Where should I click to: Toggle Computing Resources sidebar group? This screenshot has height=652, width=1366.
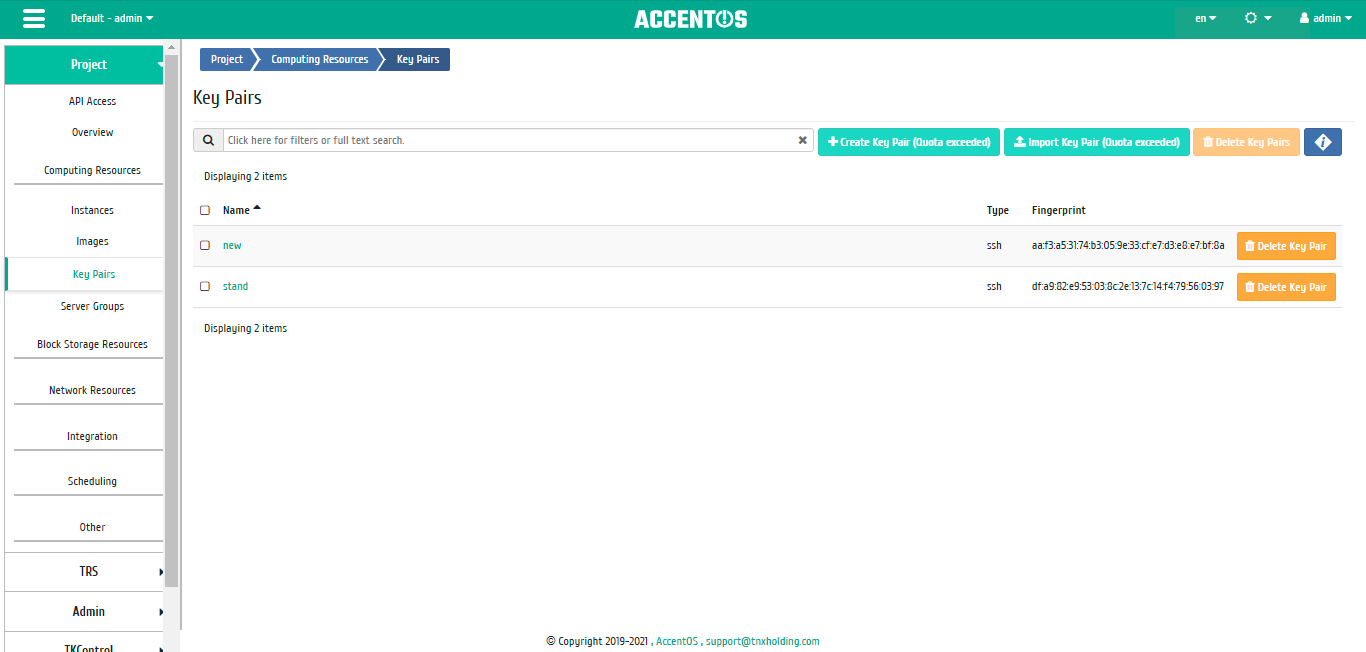coord(92,170)
